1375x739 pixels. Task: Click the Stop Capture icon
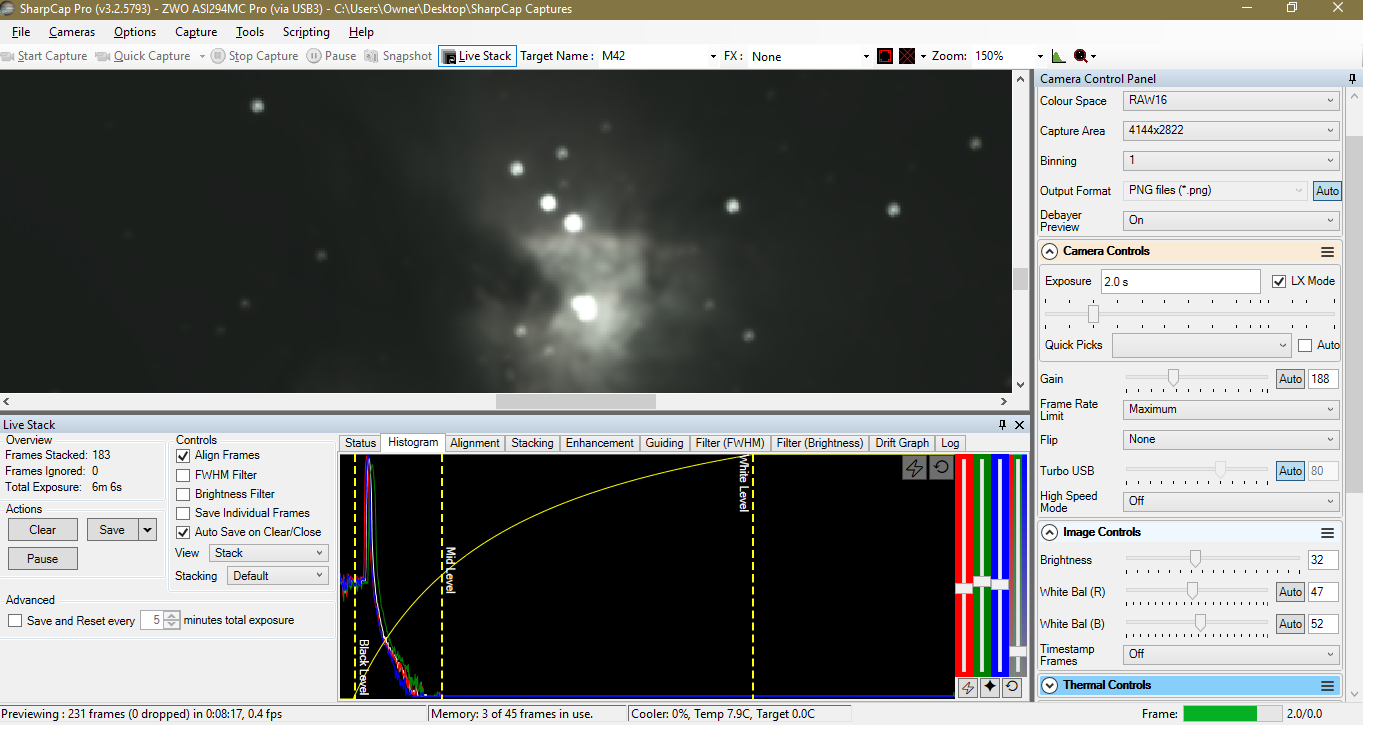218,56
